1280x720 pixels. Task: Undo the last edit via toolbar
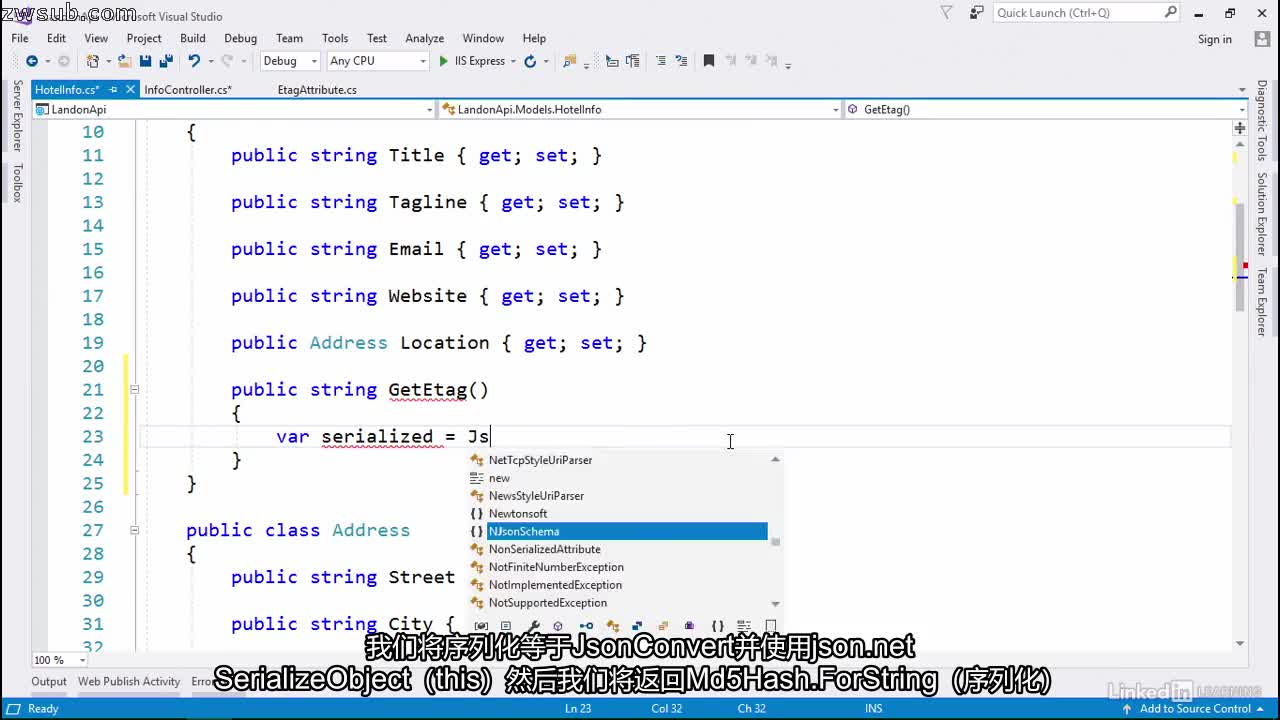click(x=194, y=61)
